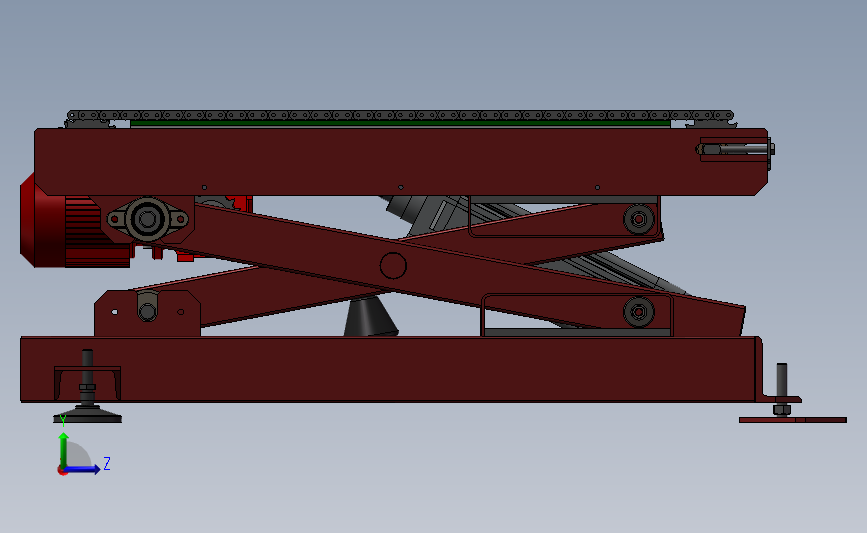This screenshot has width=867, height=533.
Task: Click the Y axis label
Action: pyautogui.click(x=63, y=421)
